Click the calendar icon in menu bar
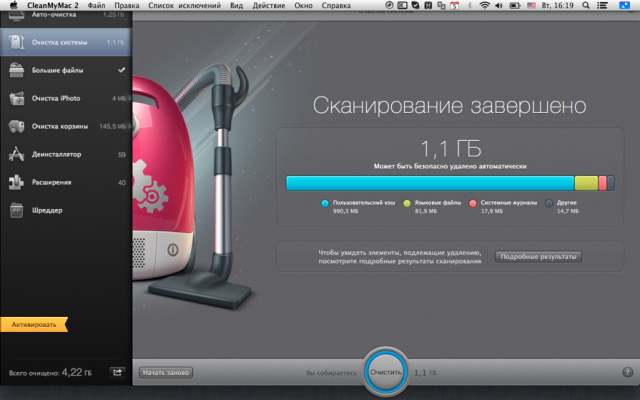640x400 pixels. (x=454, y=5)
